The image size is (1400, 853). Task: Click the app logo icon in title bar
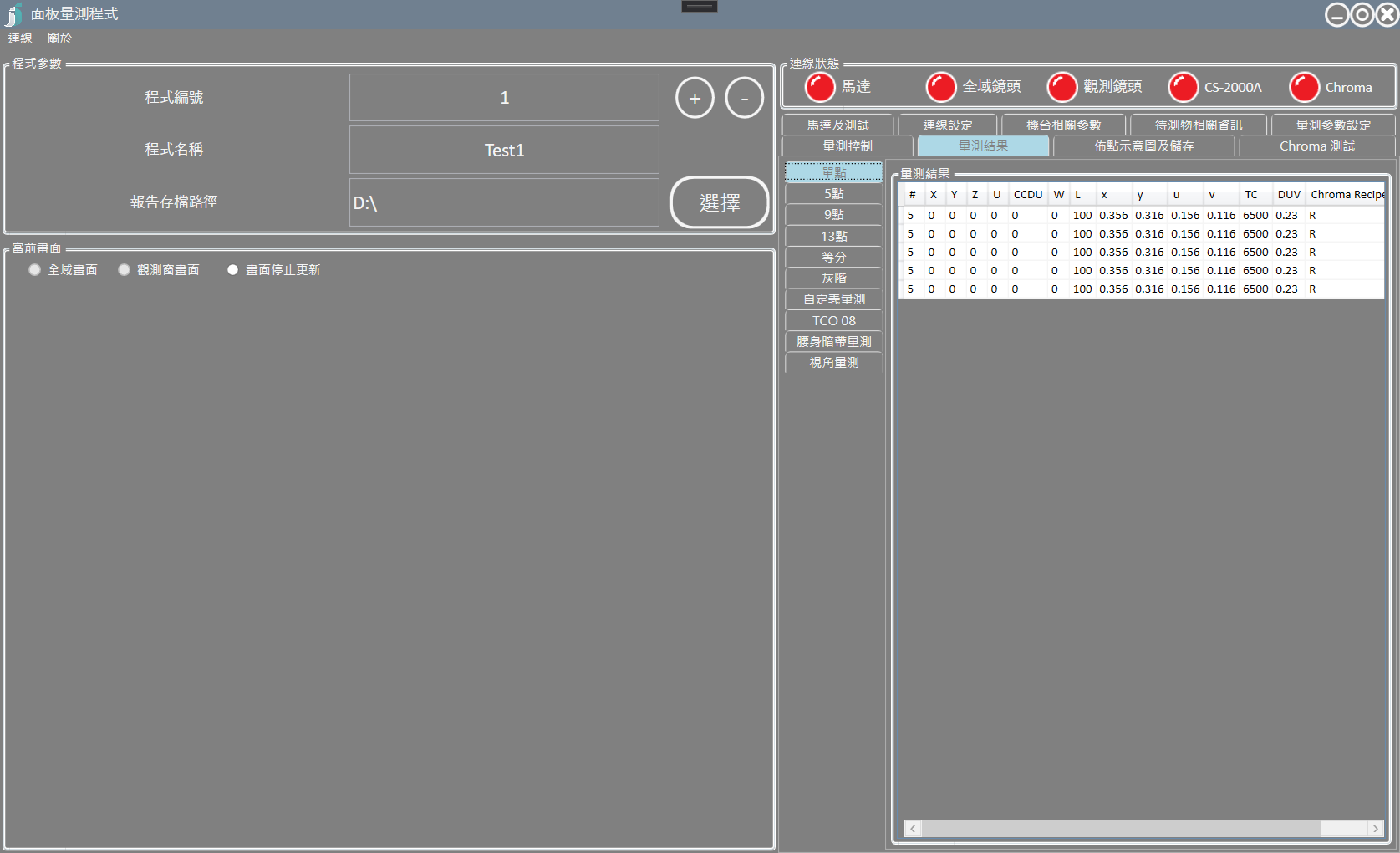13,15
